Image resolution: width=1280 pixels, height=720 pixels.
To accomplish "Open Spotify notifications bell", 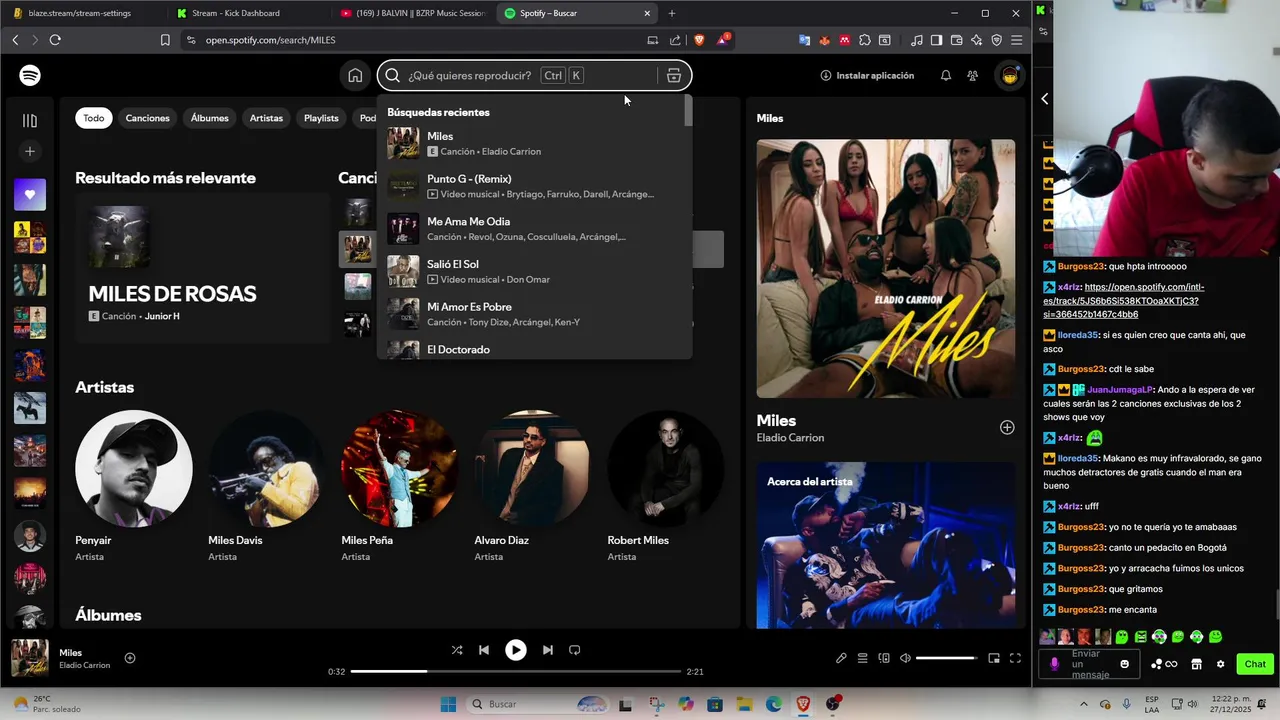I will pos(945,76).
